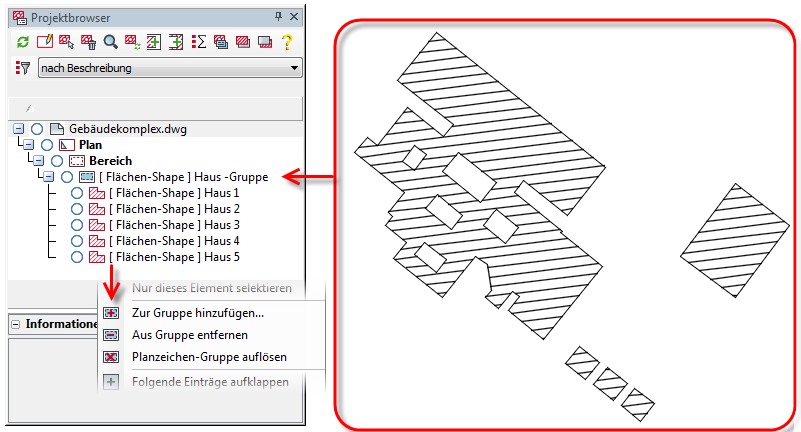The image size is (801, 432).
Task: Click the green refresh icon in Projektbrowser toolbar
Action: tap(22, 42)
